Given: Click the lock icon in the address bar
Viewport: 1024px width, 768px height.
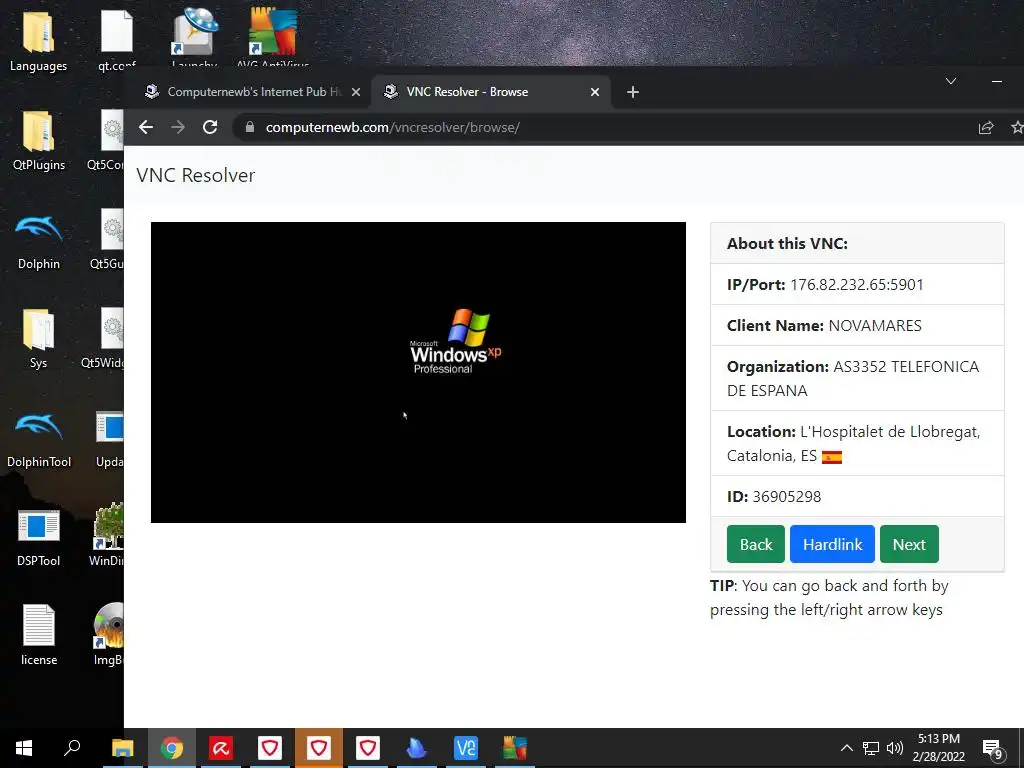Looking at the screenshot, I should pos(249,127).
